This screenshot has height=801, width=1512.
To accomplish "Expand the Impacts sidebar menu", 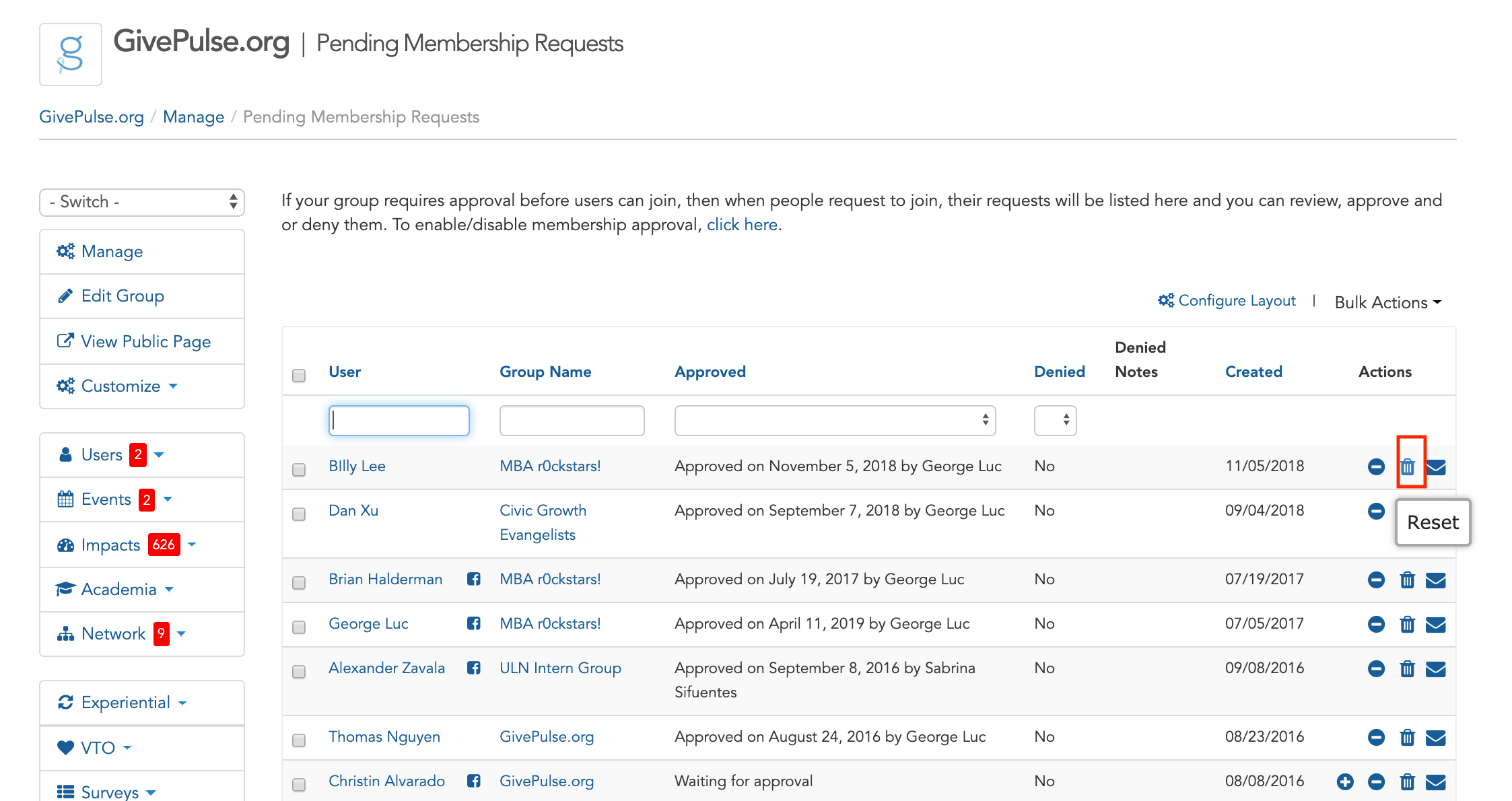I will (x=142, y=545).
